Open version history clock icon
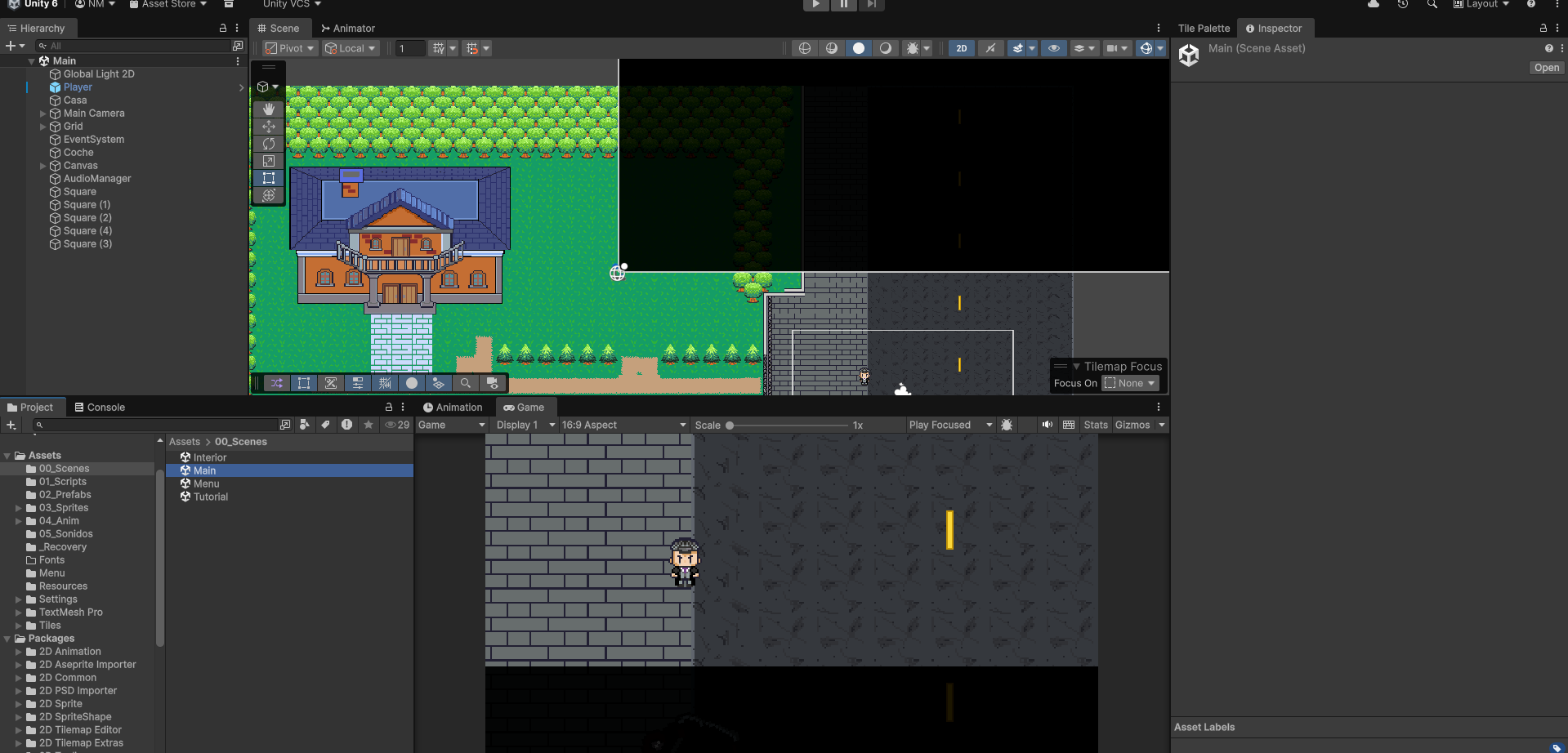Viewport: 1568px width, 753px height. [x=1403, y=4]
